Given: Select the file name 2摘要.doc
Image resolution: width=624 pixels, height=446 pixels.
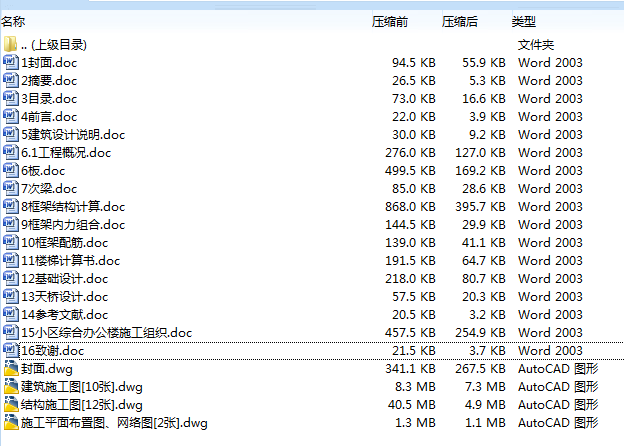Looking at the screenshot, I should [x=49, y=80].
